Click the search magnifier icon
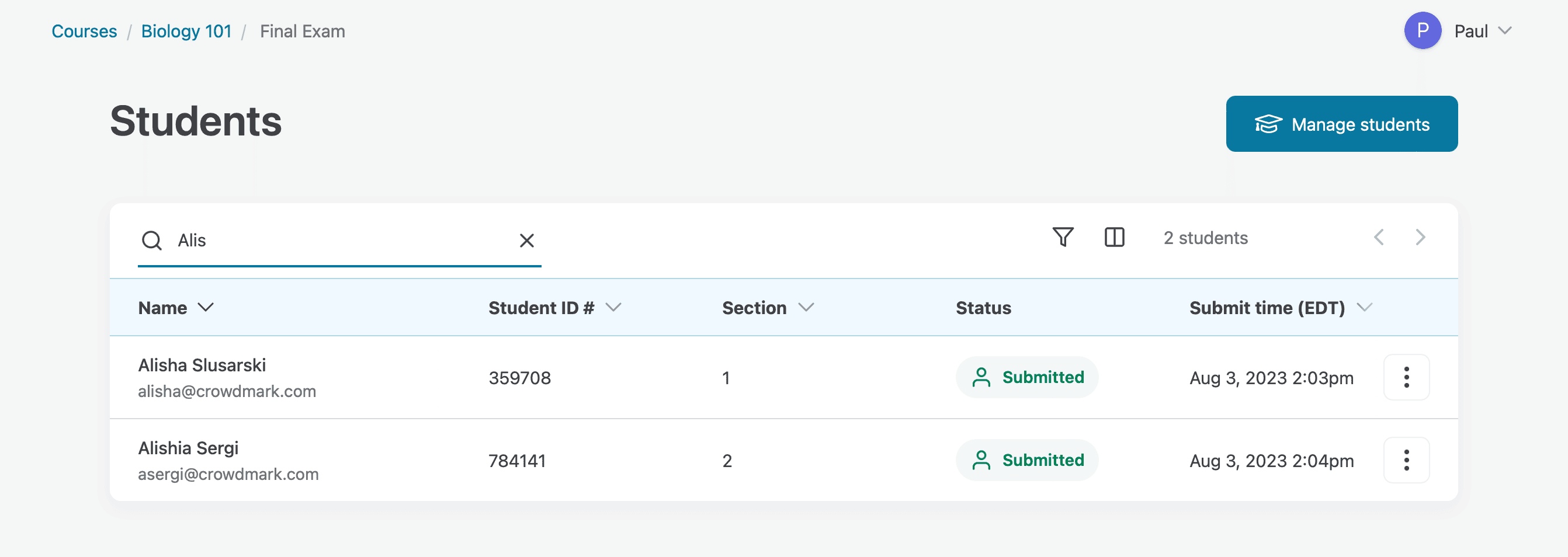1568x557 pixels. [152, 240]
